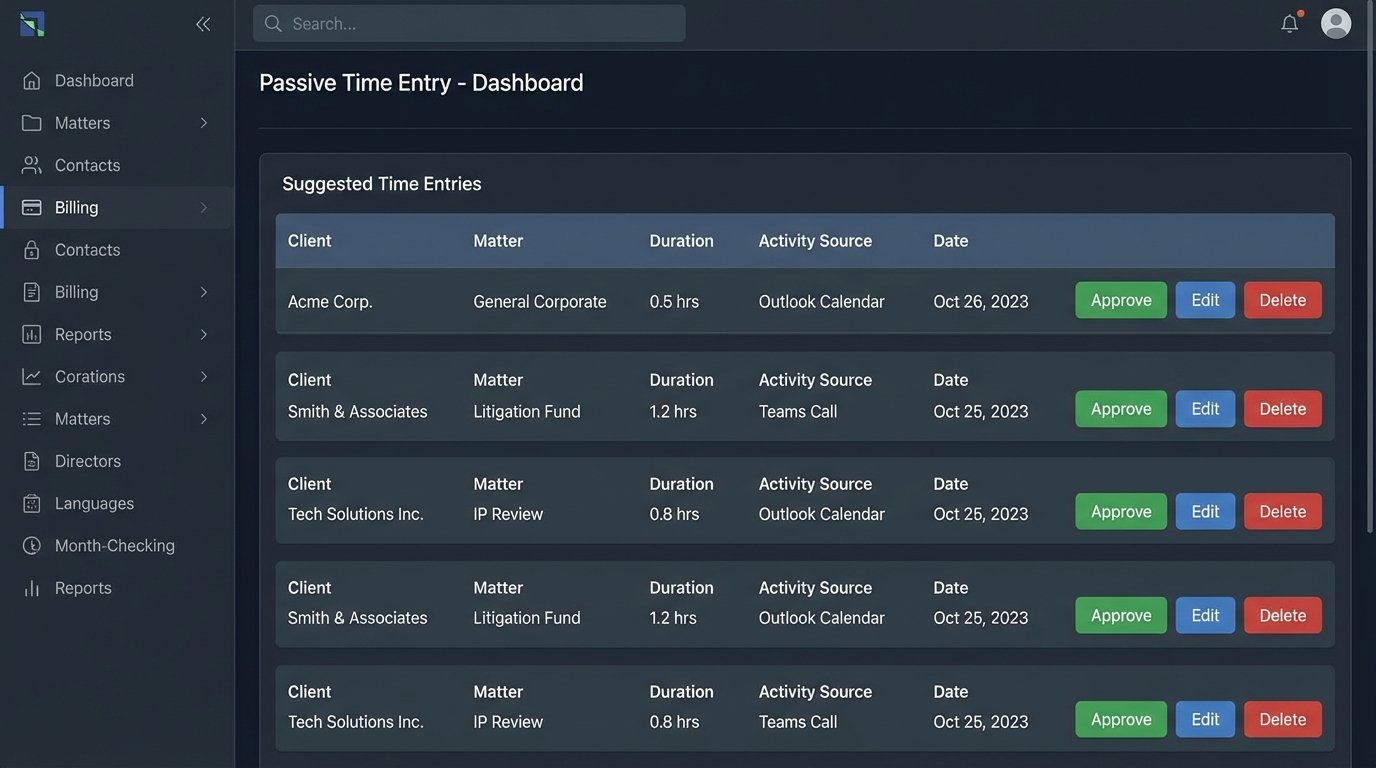Click the Corations line chart icon
The image size is (1376, 768).
32,376
